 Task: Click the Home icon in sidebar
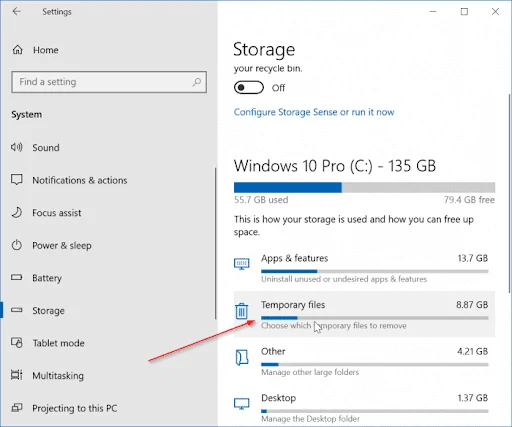coord(17,50)
